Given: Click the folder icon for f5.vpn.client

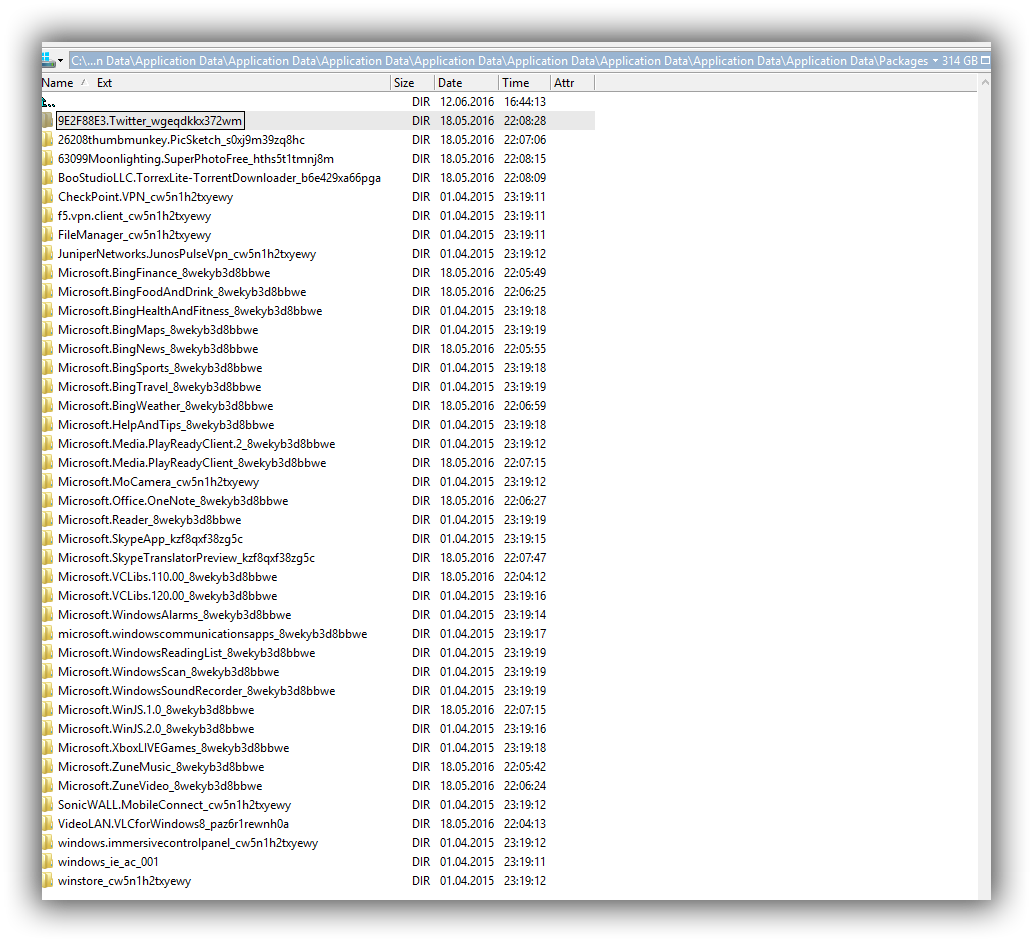Looking at the screenshot, I should click(x=47, y=216).
